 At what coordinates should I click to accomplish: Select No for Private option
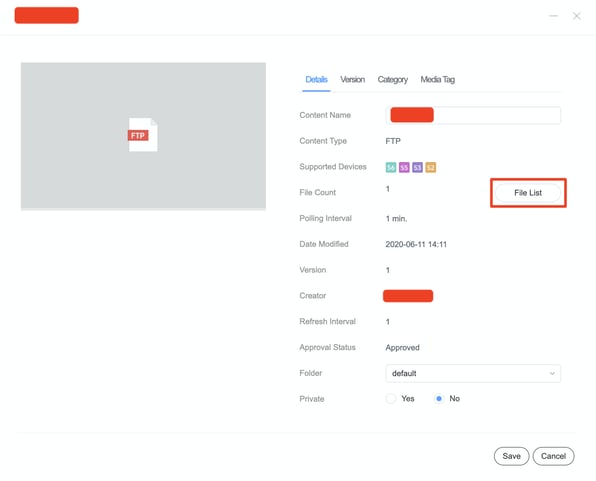(439, 398)
